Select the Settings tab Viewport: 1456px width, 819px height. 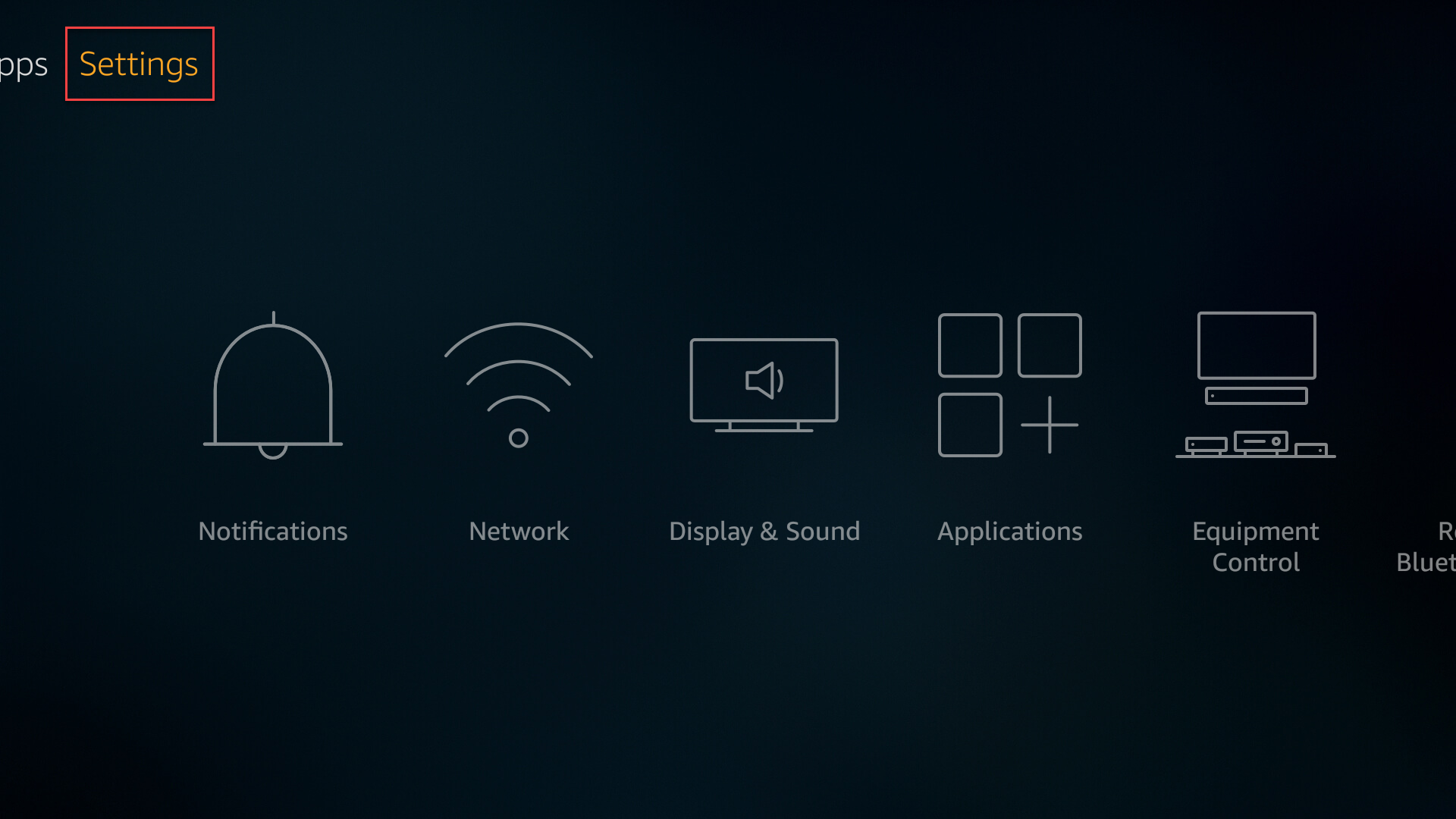point(139,64)
